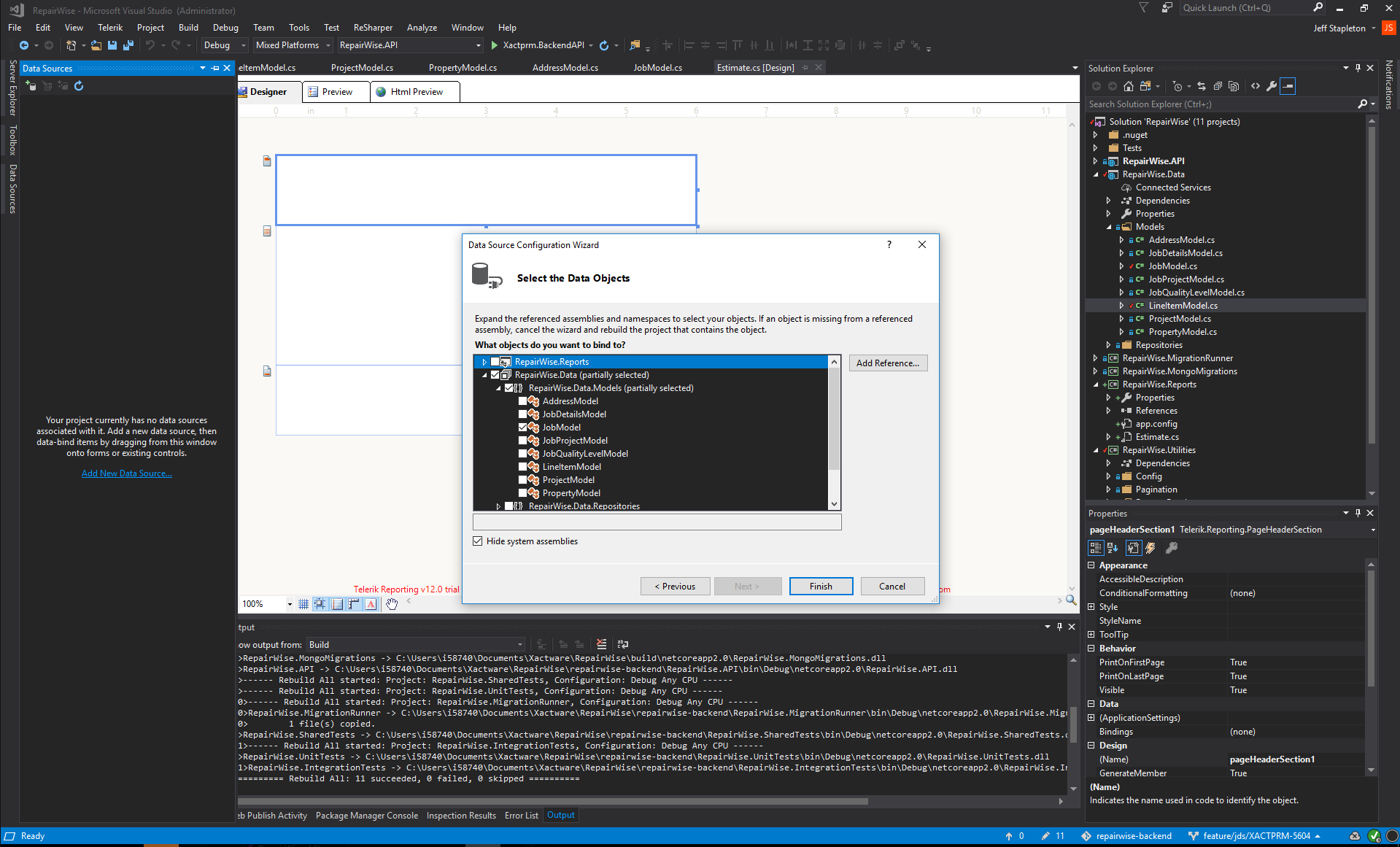Uncheck Hide system assemblies
This screenshot has height=847, width=1400.
(478, 541)
